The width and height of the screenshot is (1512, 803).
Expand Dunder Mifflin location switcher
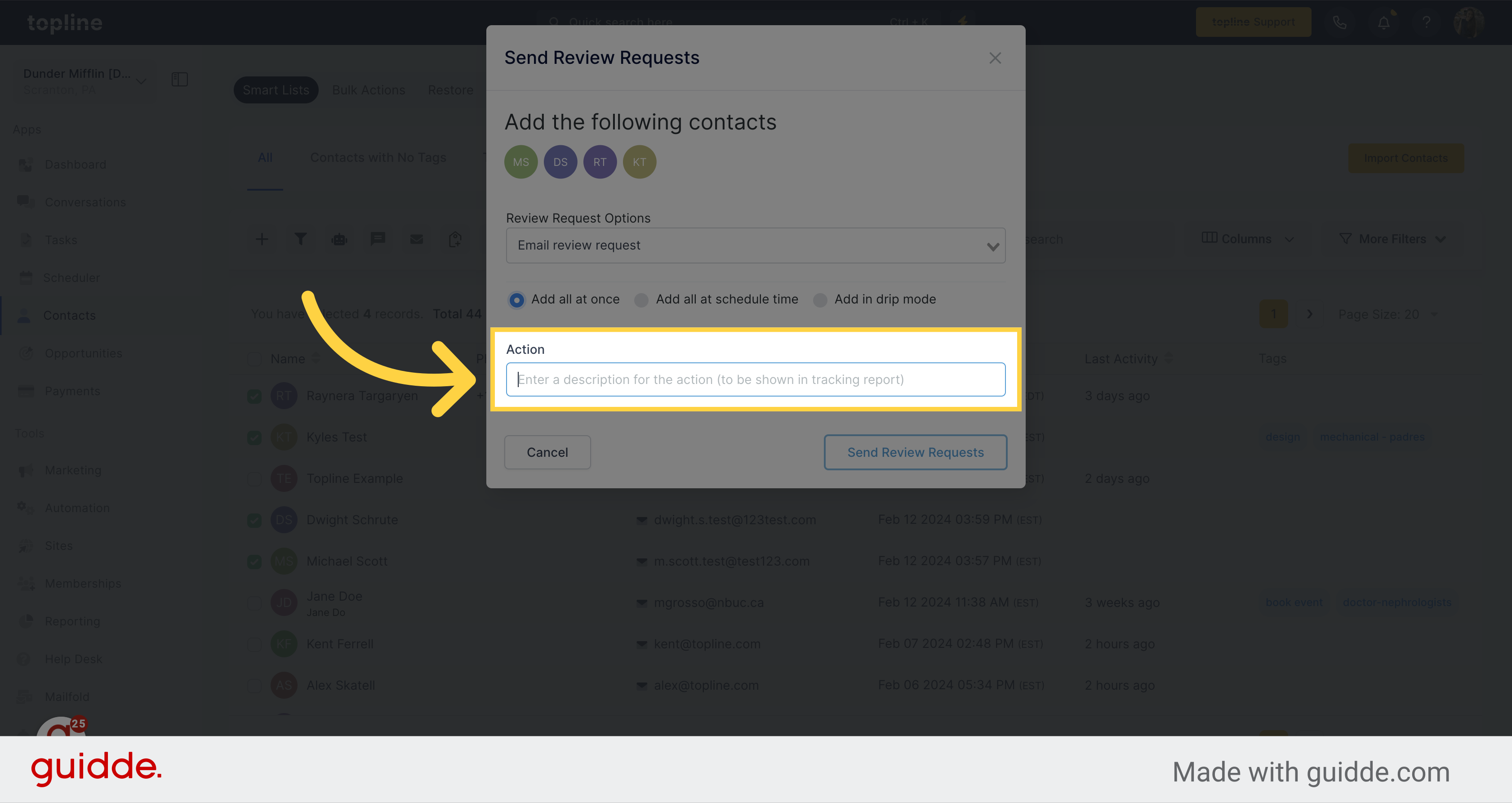click(84, 80)
